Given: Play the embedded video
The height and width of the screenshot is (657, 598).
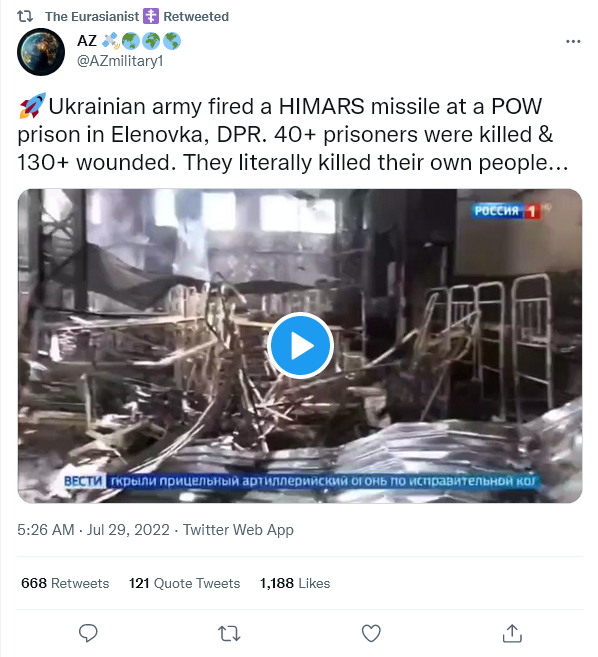Looking at the screenshot, I should tap(300, 346).
